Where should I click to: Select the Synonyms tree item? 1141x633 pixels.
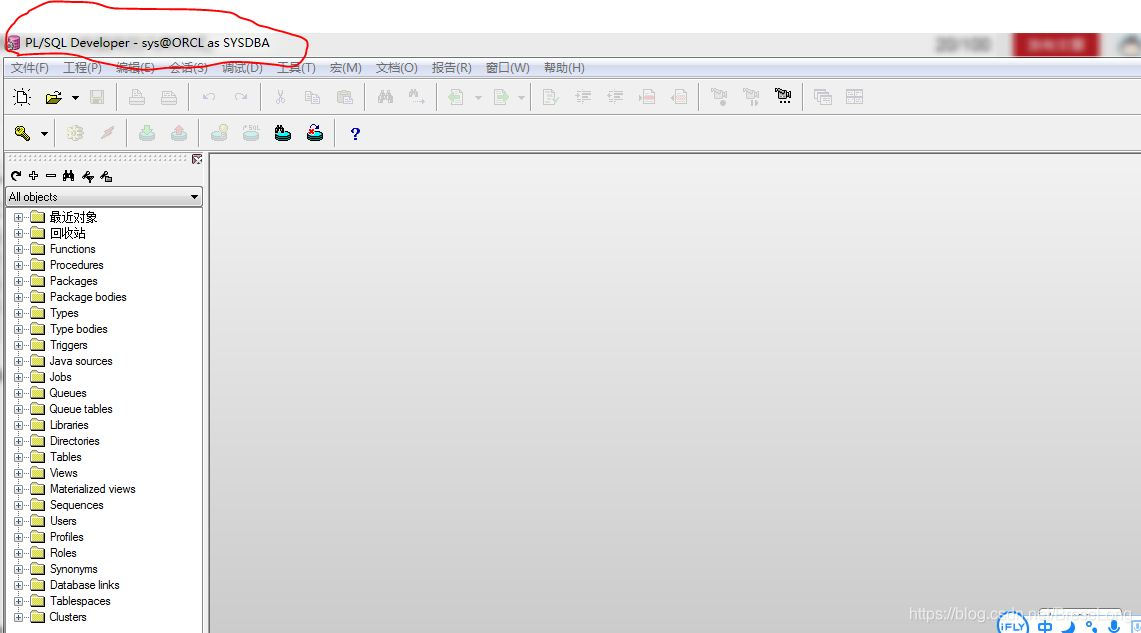73,569
